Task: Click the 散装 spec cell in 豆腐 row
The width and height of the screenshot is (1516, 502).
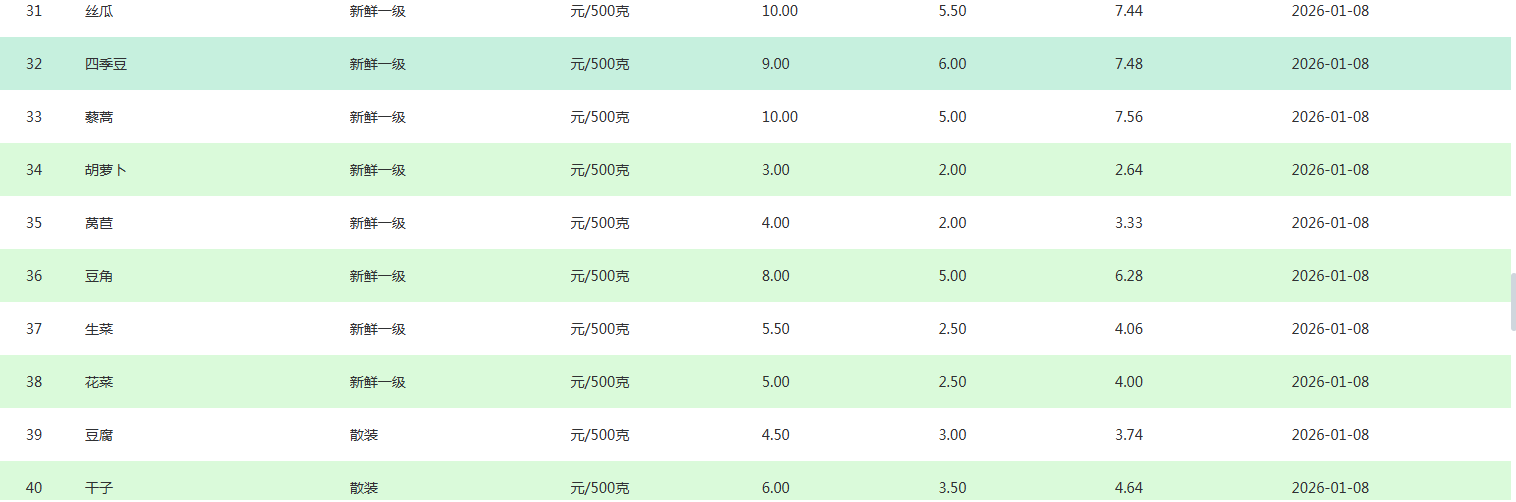Action: 364,435
